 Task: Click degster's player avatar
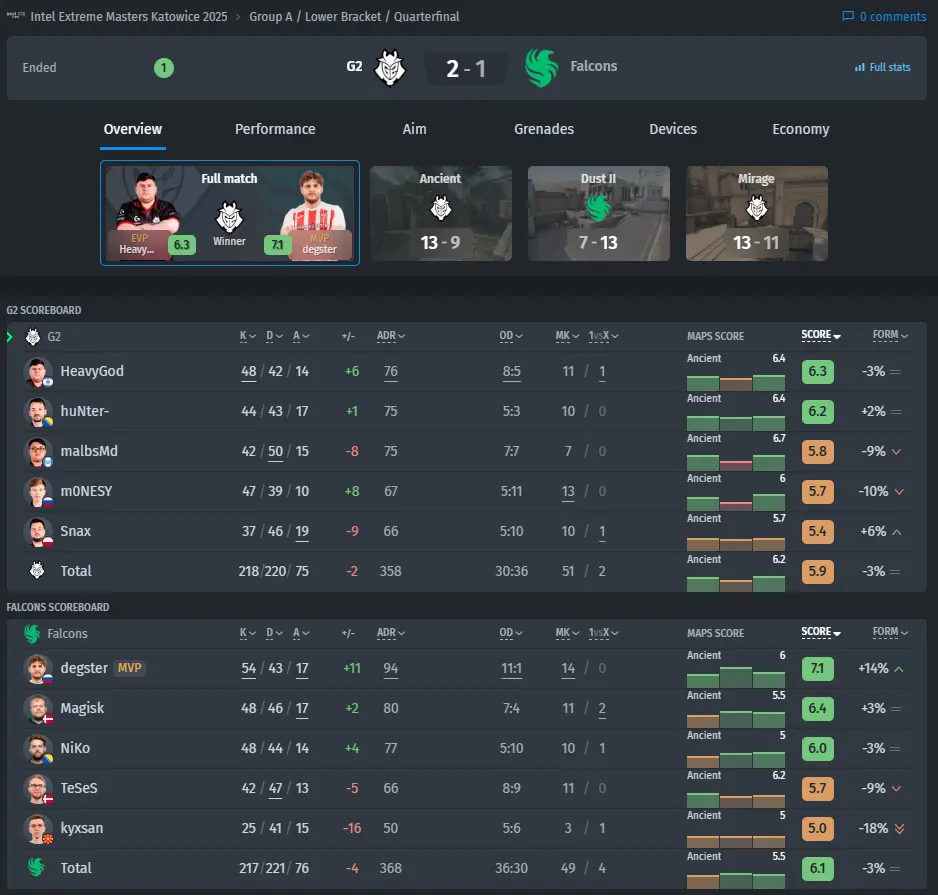(x=38, y=669)
